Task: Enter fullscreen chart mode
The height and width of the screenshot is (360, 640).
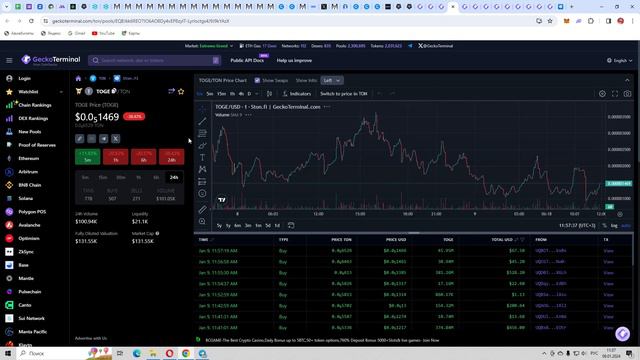Action: pyautogui.click(x=615, y=94)
